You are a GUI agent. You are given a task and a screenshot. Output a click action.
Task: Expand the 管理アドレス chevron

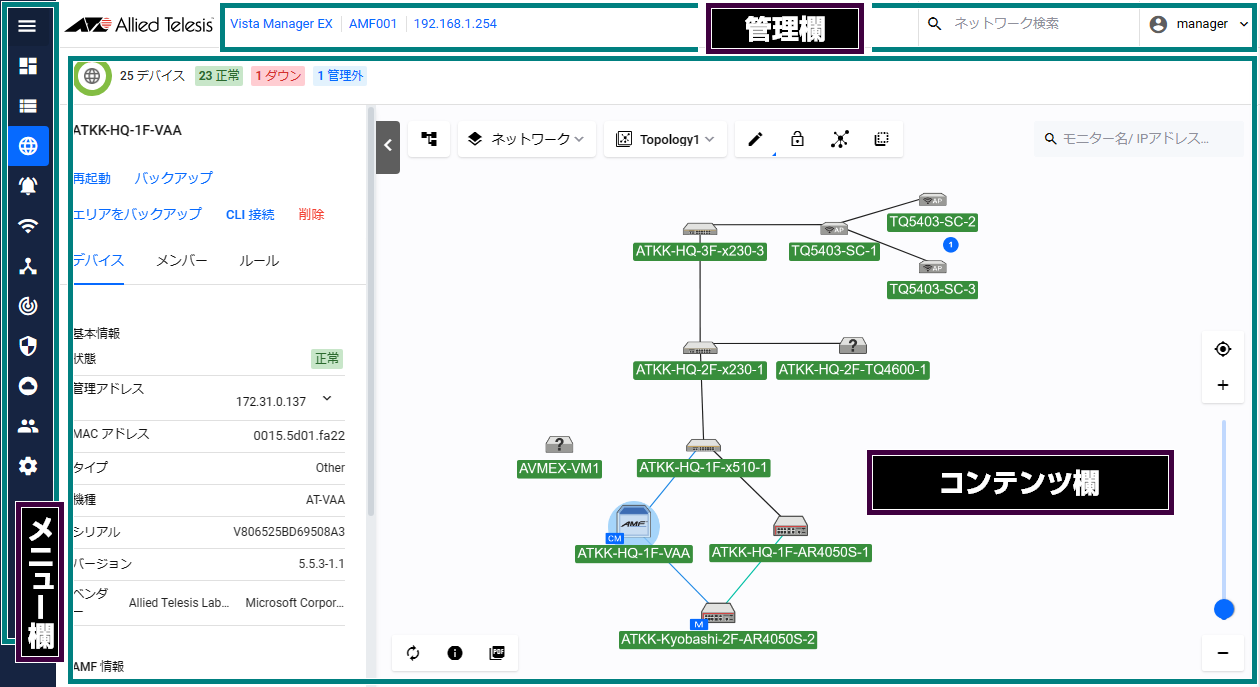click(326, 399)
